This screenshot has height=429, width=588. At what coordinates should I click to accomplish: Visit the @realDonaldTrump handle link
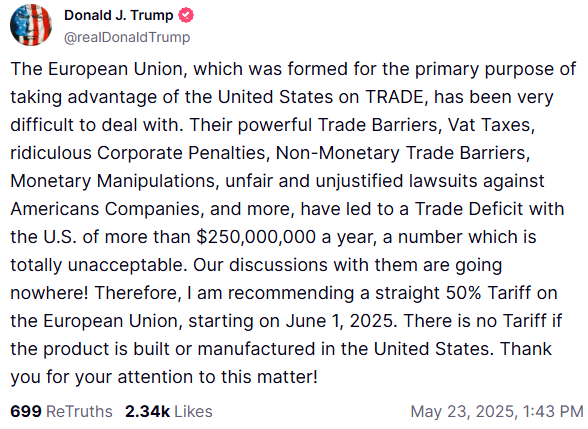tap(127, 37)
